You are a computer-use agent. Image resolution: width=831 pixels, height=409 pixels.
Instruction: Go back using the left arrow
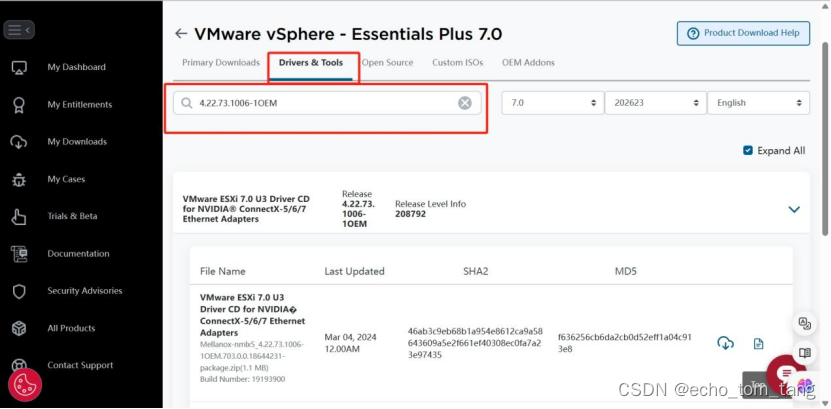[x=181, y=33]
